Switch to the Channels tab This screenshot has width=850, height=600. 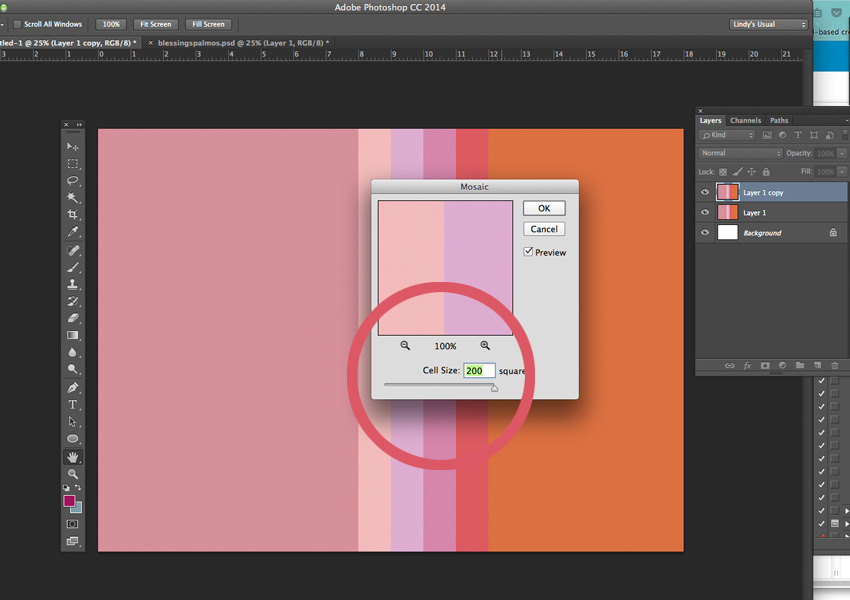click(x=745, y=120)
